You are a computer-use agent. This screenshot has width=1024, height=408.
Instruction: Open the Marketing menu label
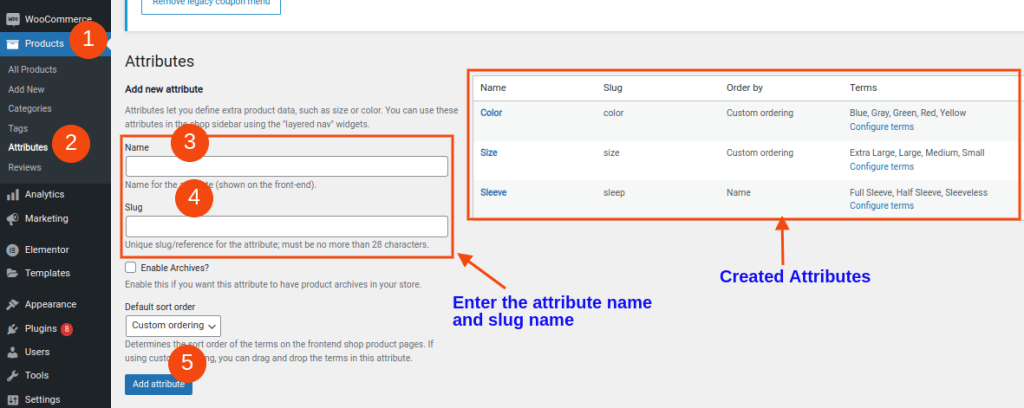click(46, 219)
